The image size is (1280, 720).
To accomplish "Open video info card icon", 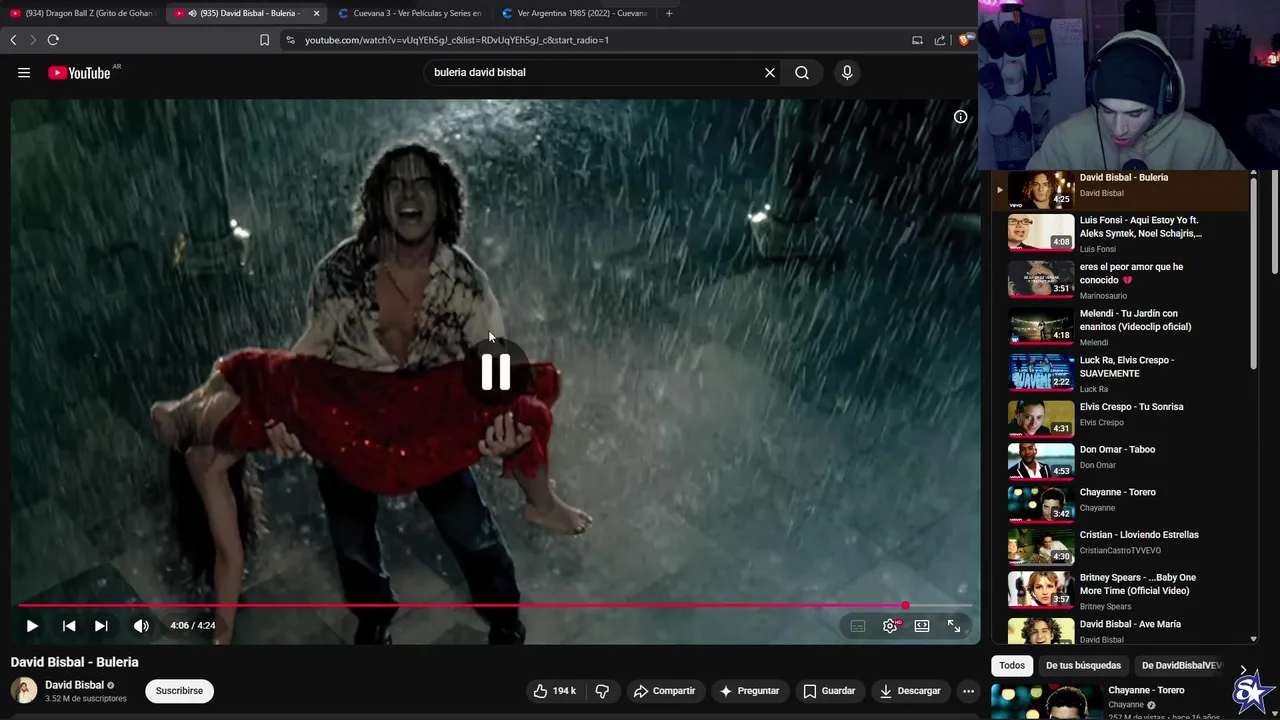I will coord(960,117).
